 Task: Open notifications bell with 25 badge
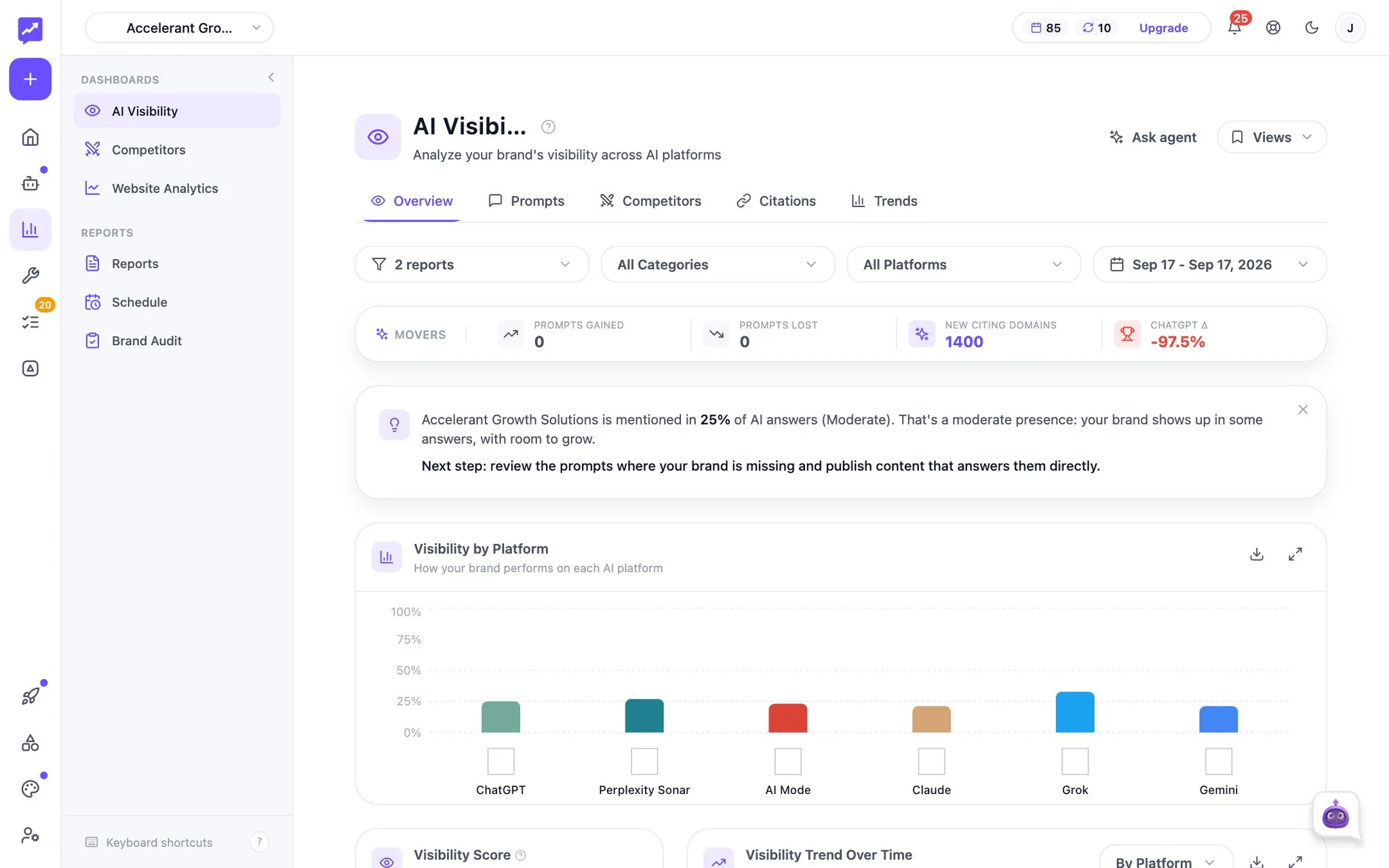1234,28
